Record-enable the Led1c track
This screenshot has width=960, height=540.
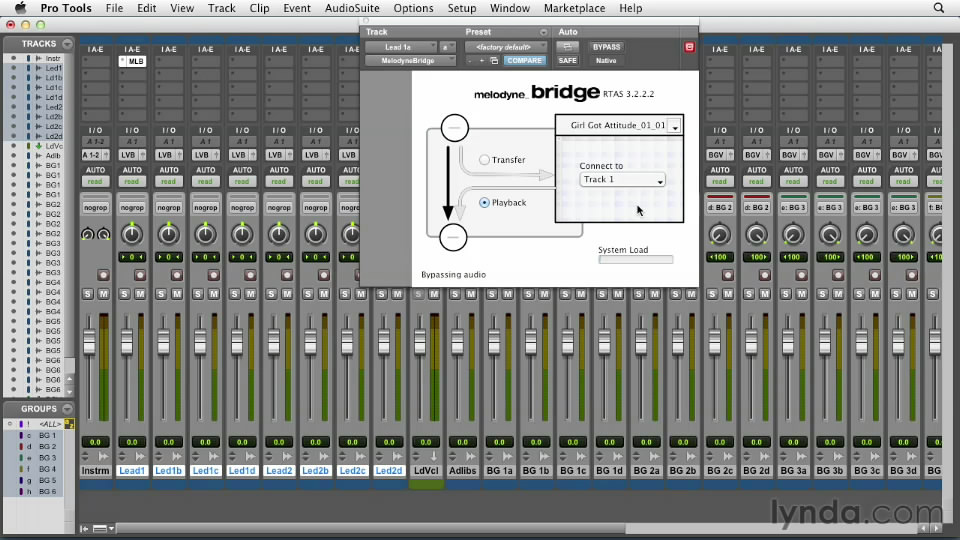click(213, 276)
